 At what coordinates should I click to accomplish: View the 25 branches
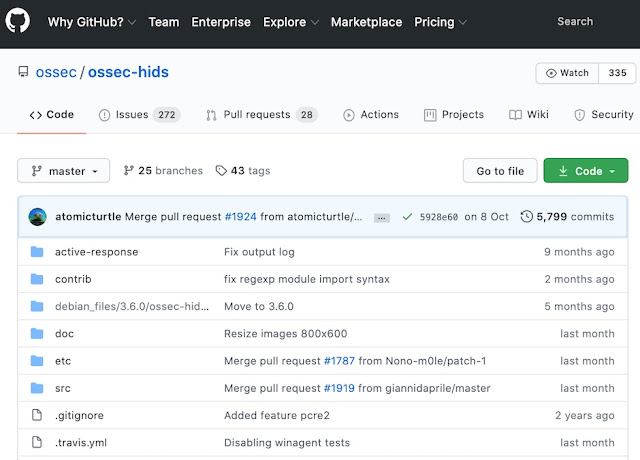click(x=163, y=171)
